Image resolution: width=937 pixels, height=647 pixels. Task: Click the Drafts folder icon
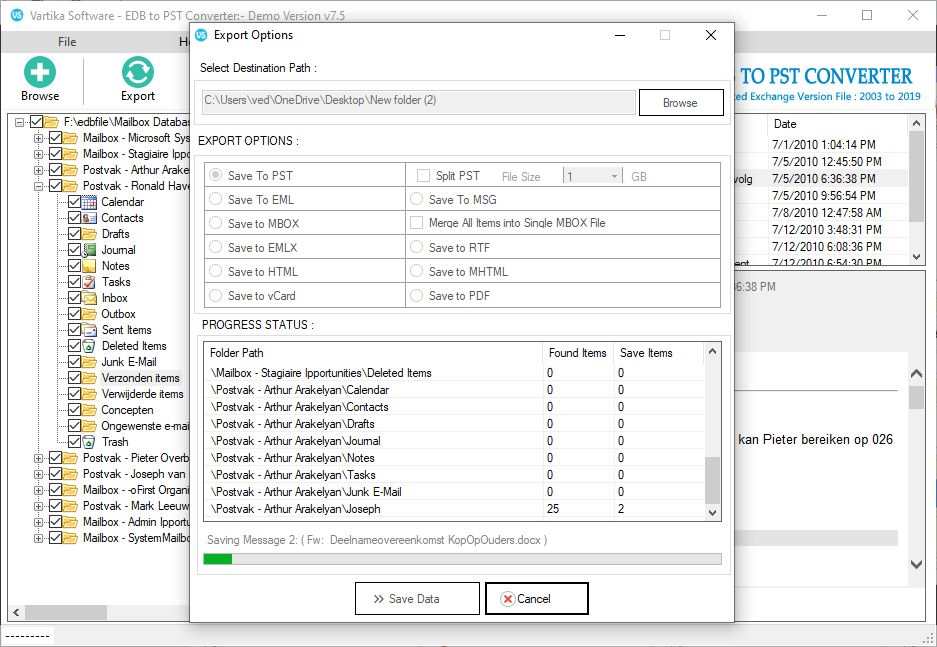(x=90, y=234)
